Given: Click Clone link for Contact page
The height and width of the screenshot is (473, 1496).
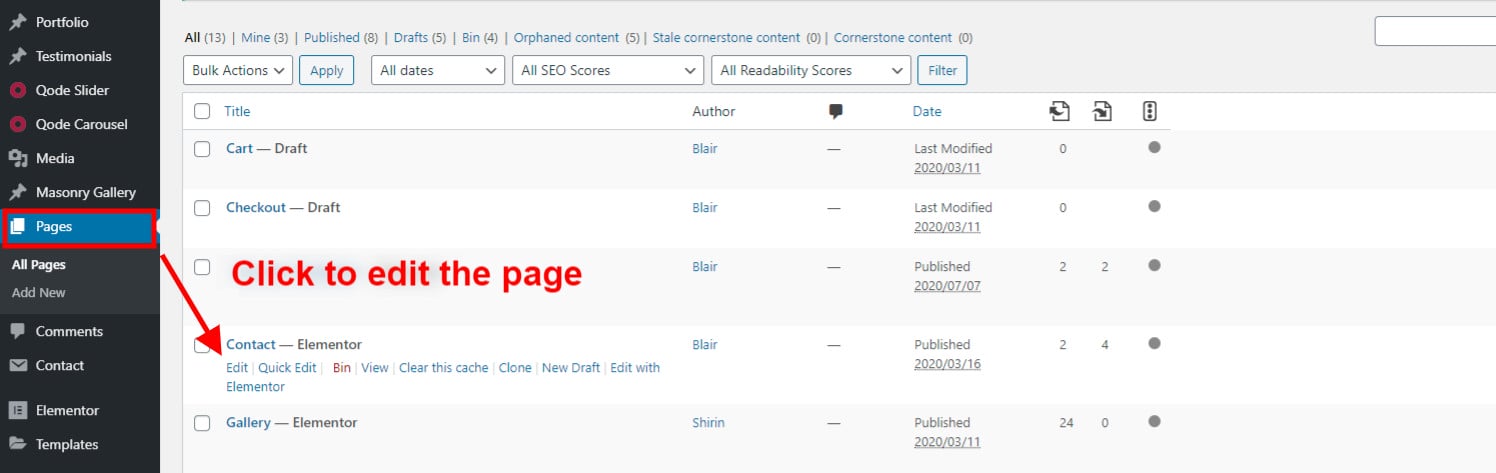Looking at the screenshot, I should [515, 368].
